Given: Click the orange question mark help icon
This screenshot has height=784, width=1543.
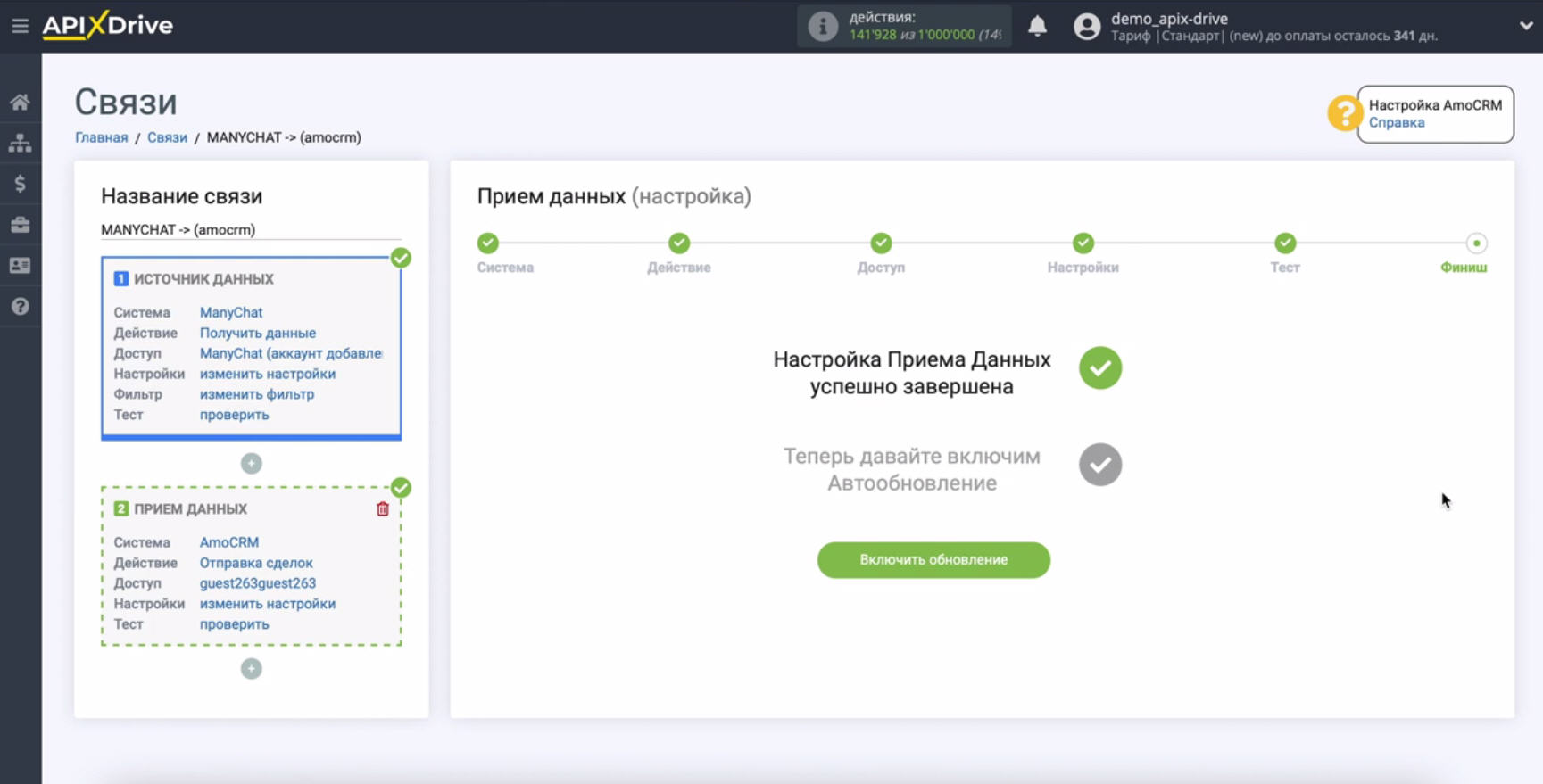Looking at the screenshot, I should pyautogui.click(x=1343, y=113).
